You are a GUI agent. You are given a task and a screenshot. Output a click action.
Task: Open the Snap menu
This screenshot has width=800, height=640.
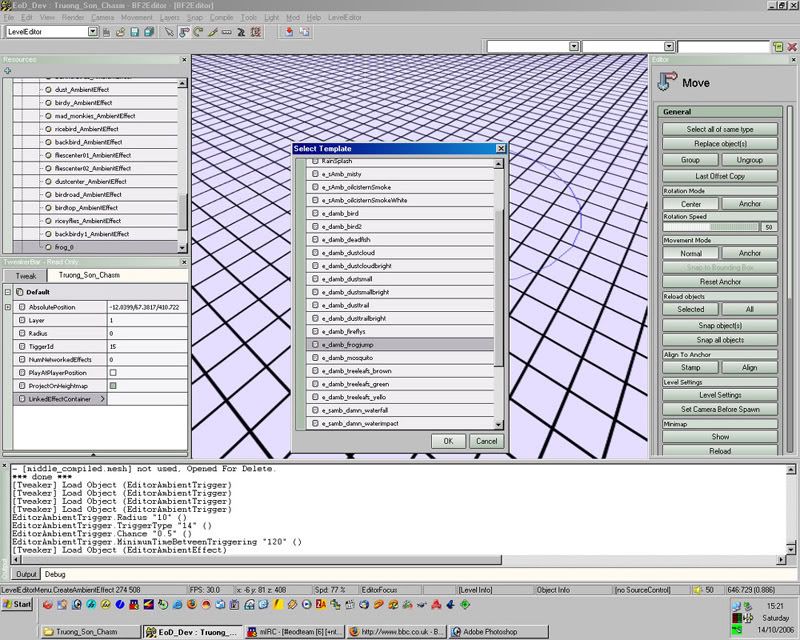click(194, 17)
